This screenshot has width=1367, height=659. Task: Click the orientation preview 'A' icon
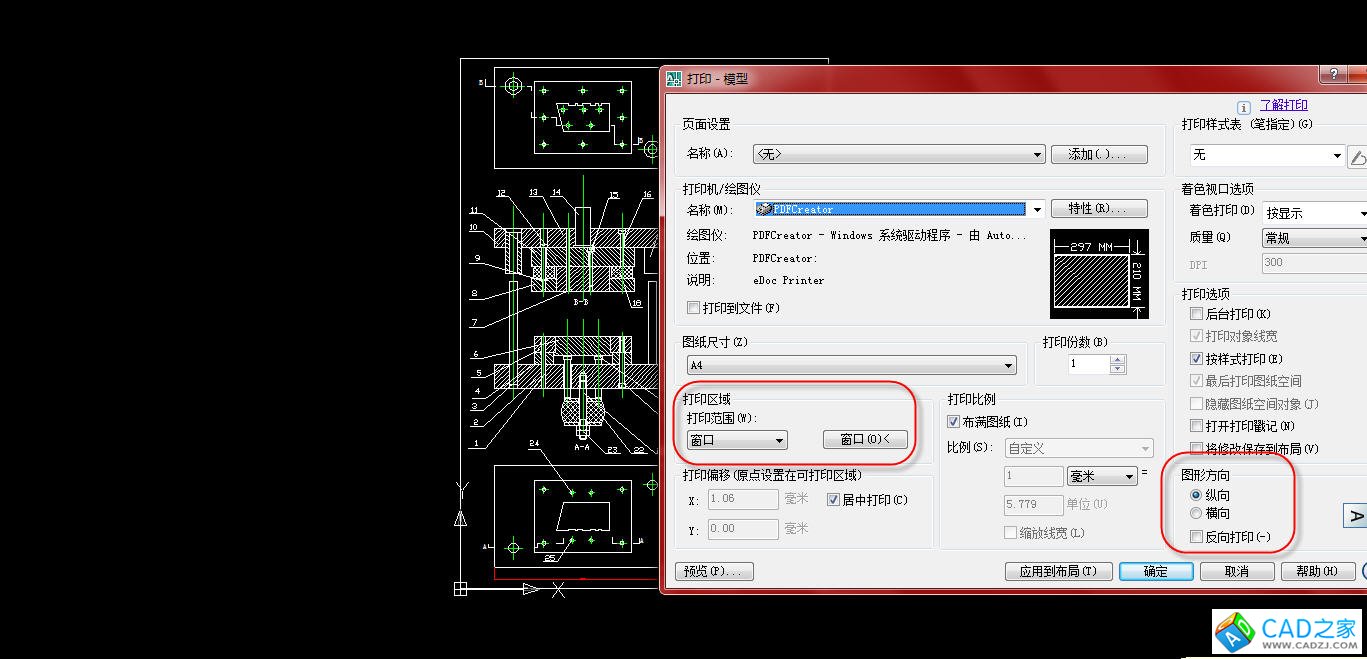point(1354,515)
